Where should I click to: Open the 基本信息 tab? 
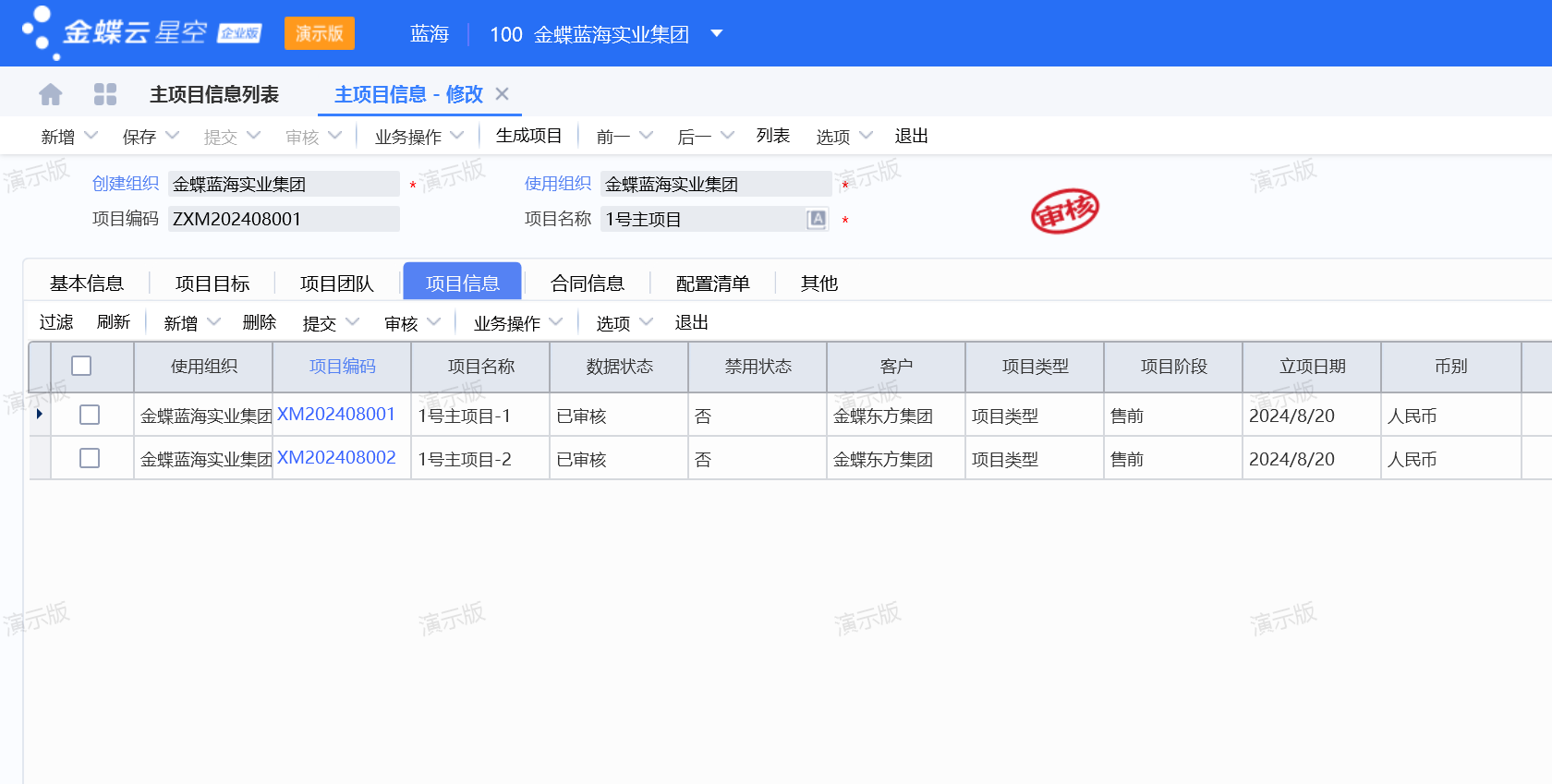point(87,283)
